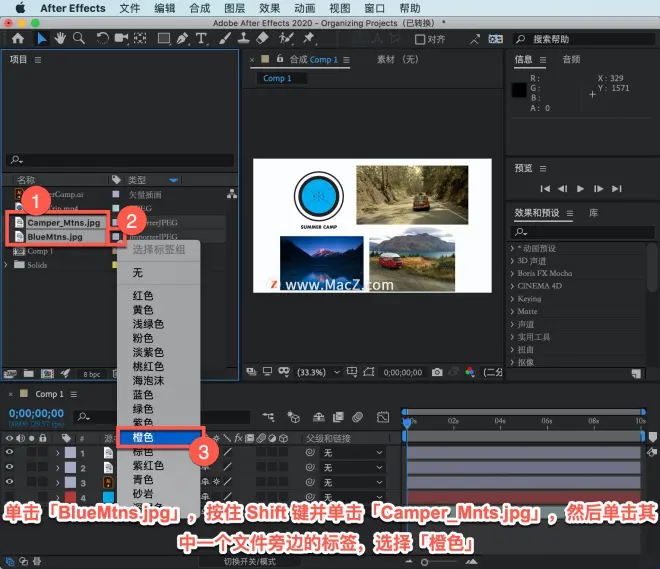This screenshot has height=569, width=660.
Task: Expand the Boris FX Mocha category
Action: [x=512, y=274]
